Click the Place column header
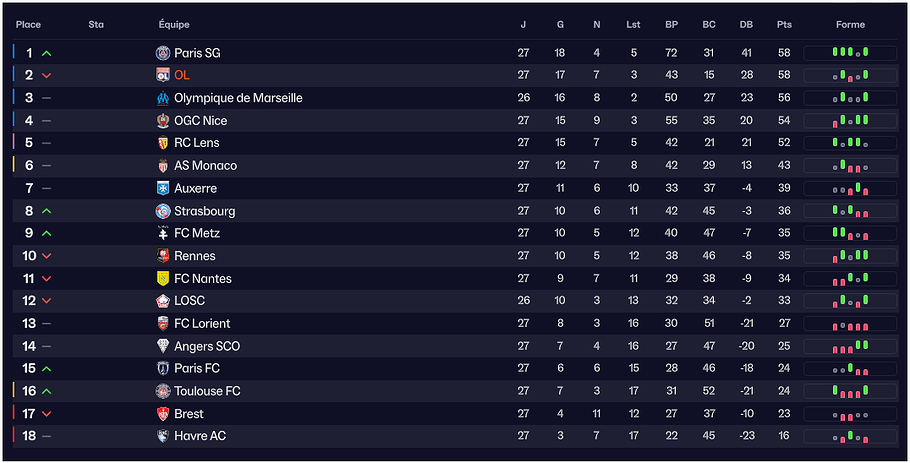 pos(29,25)
